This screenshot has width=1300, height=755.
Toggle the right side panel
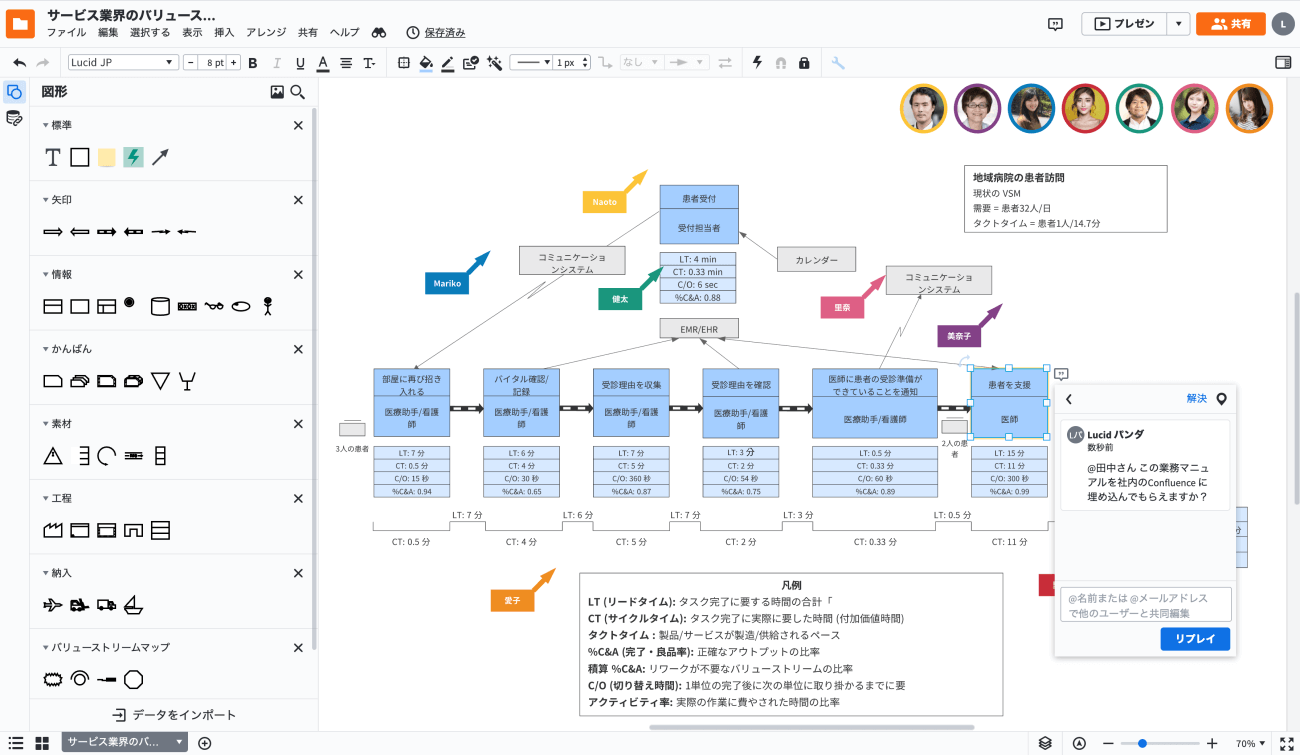tap(1283, 63)
